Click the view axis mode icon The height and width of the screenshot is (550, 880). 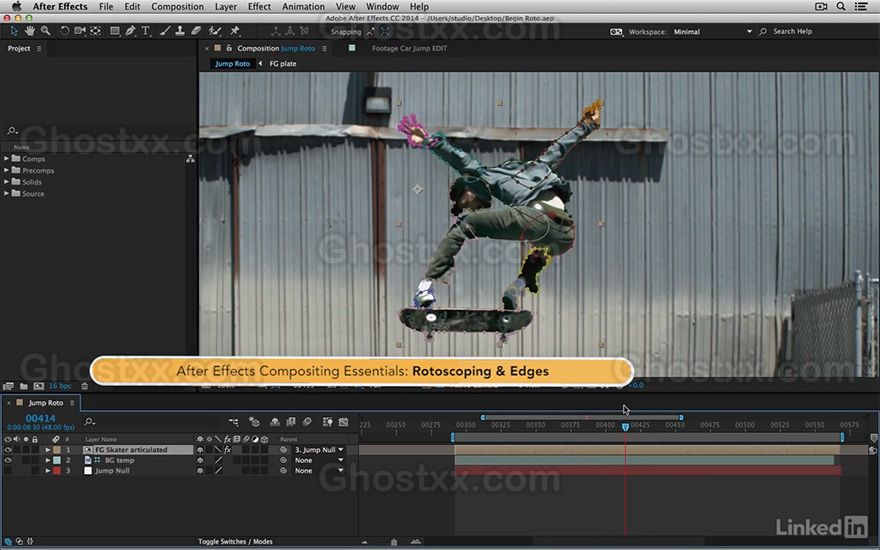point(305,31)
